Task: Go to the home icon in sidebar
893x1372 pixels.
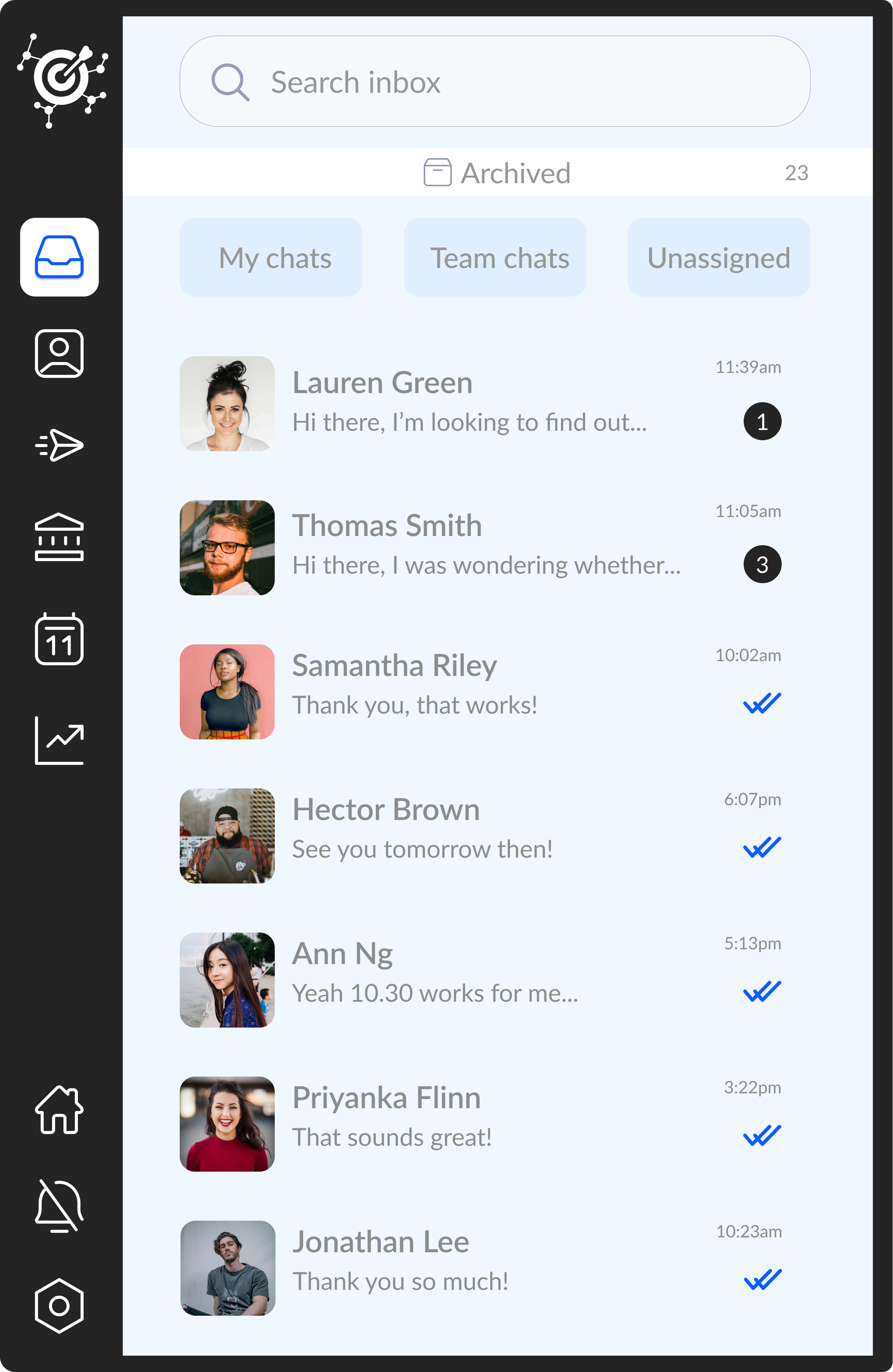Action: click(59, 1110)
